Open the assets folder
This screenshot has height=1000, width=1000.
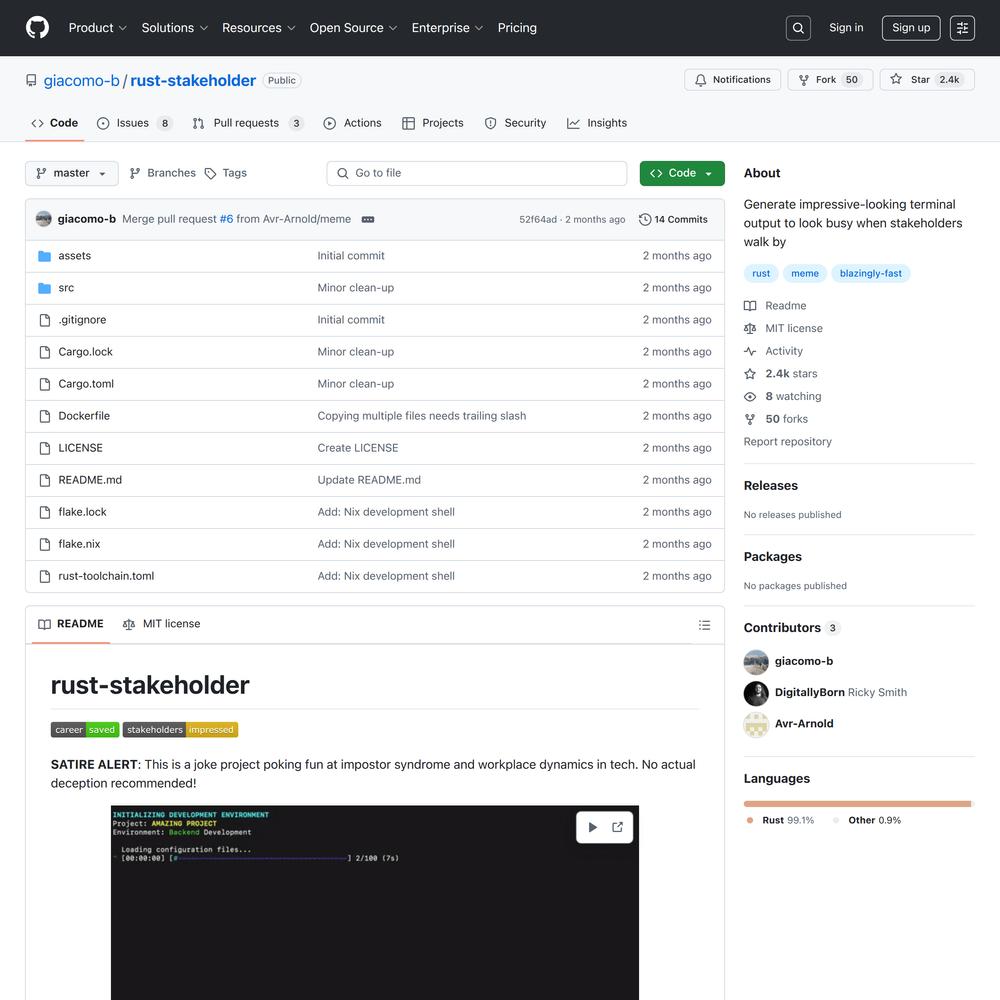(x=75, y=256)
